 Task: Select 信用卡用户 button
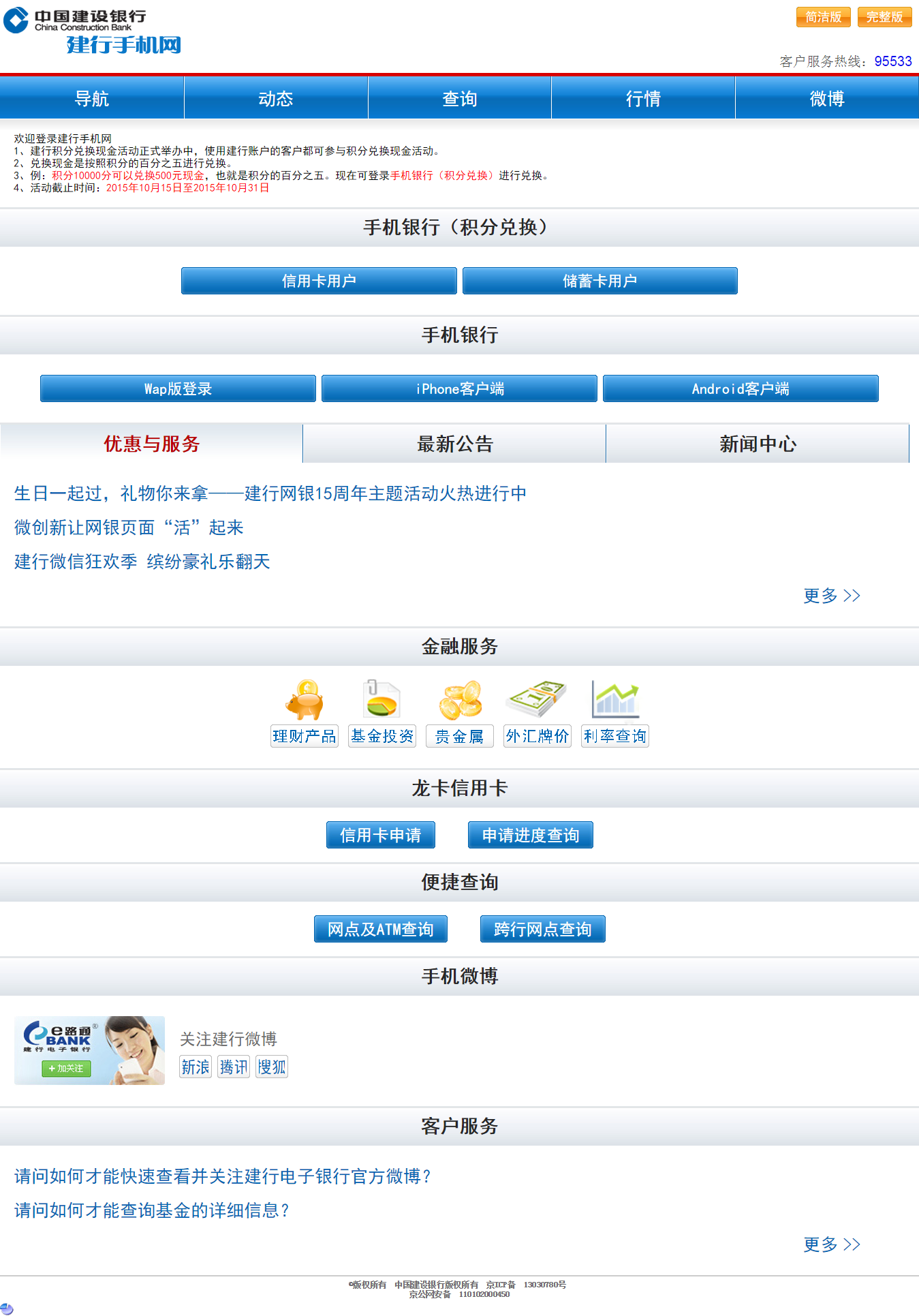click(x=319, y=281)
